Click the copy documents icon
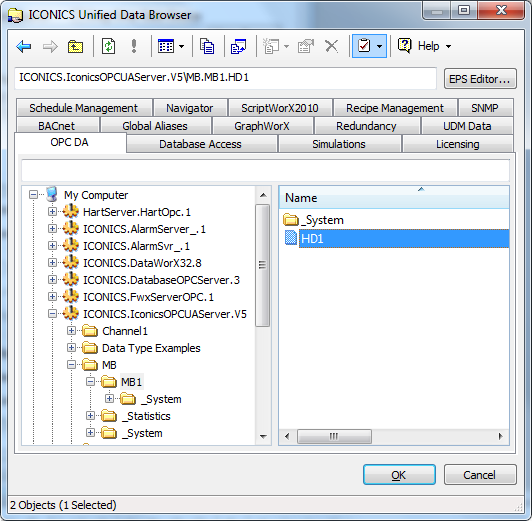Viewport: 532px width, 521px height. [x=207, y=46]
